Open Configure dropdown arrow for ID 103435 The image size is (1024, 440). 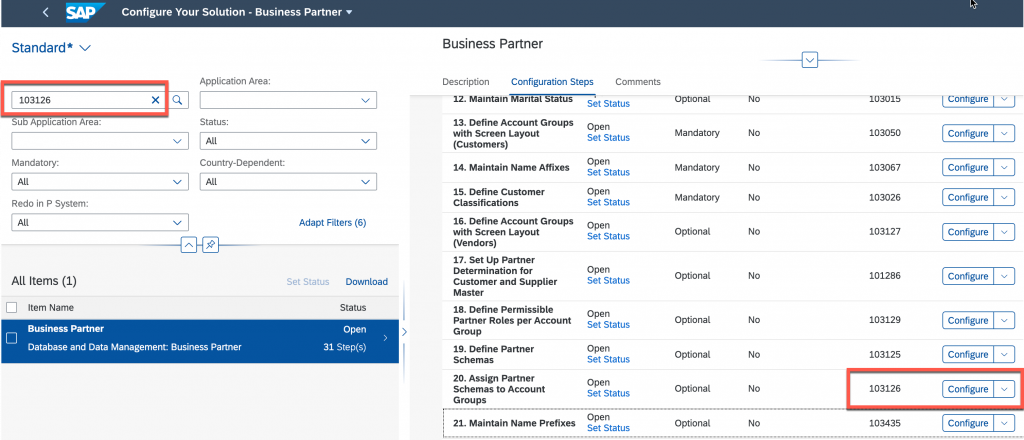tap(1004, 423)
